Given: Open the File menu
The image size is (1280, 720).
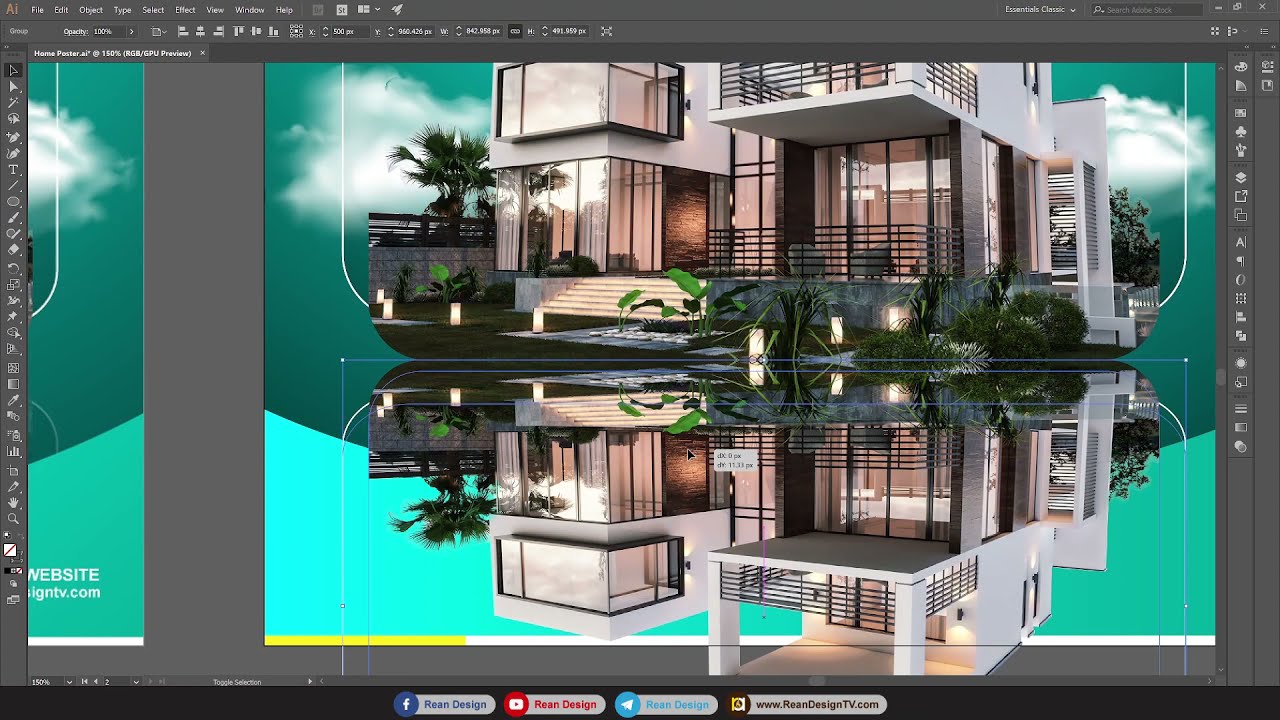Looking at the screenshot, I should coord(37,9).
